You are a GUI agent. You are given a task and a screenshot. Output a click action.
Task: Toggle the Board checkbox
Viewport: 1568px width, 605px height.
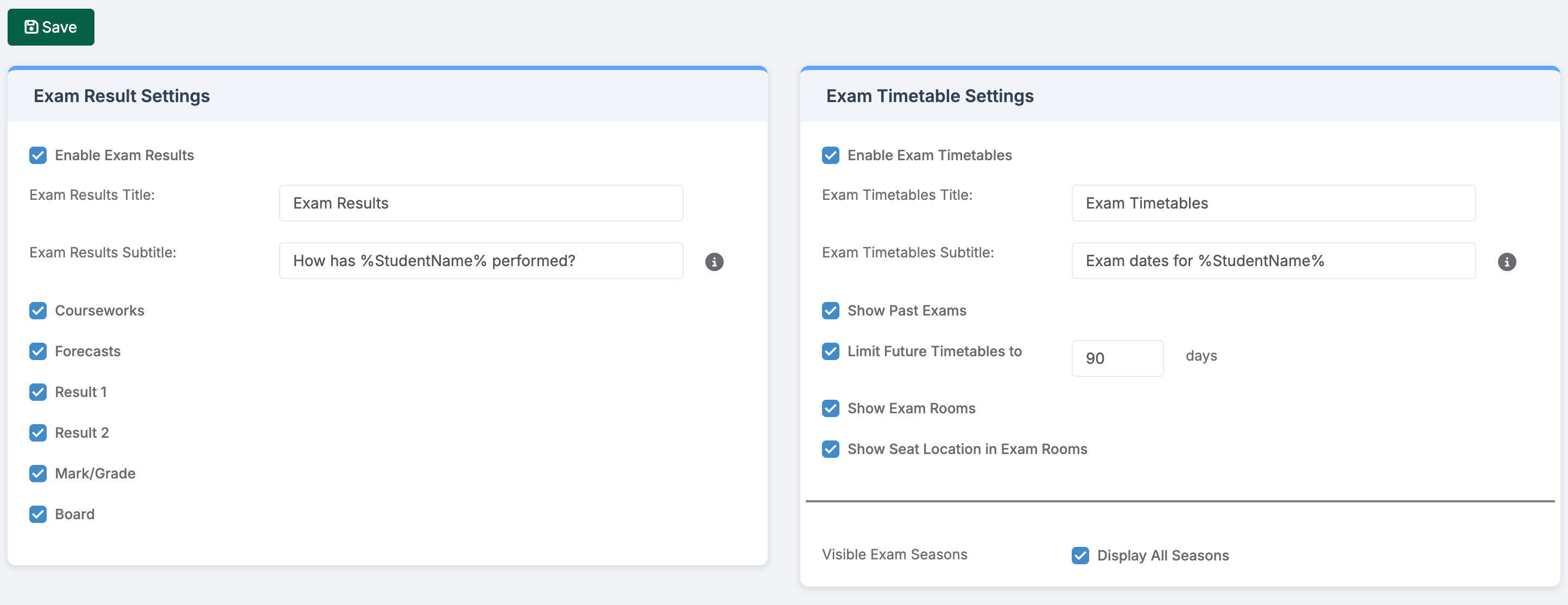click(x=38, y=514)
